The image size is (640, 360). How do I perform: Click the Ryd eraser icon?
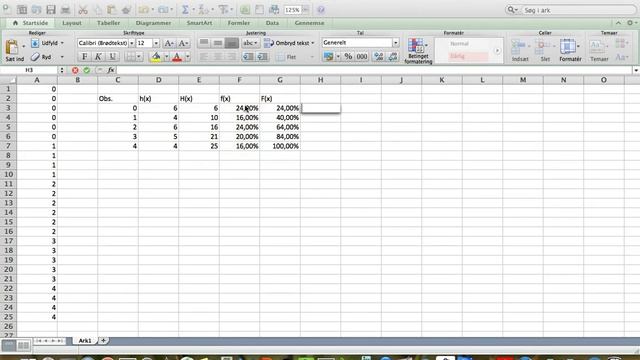pos(35,57)
